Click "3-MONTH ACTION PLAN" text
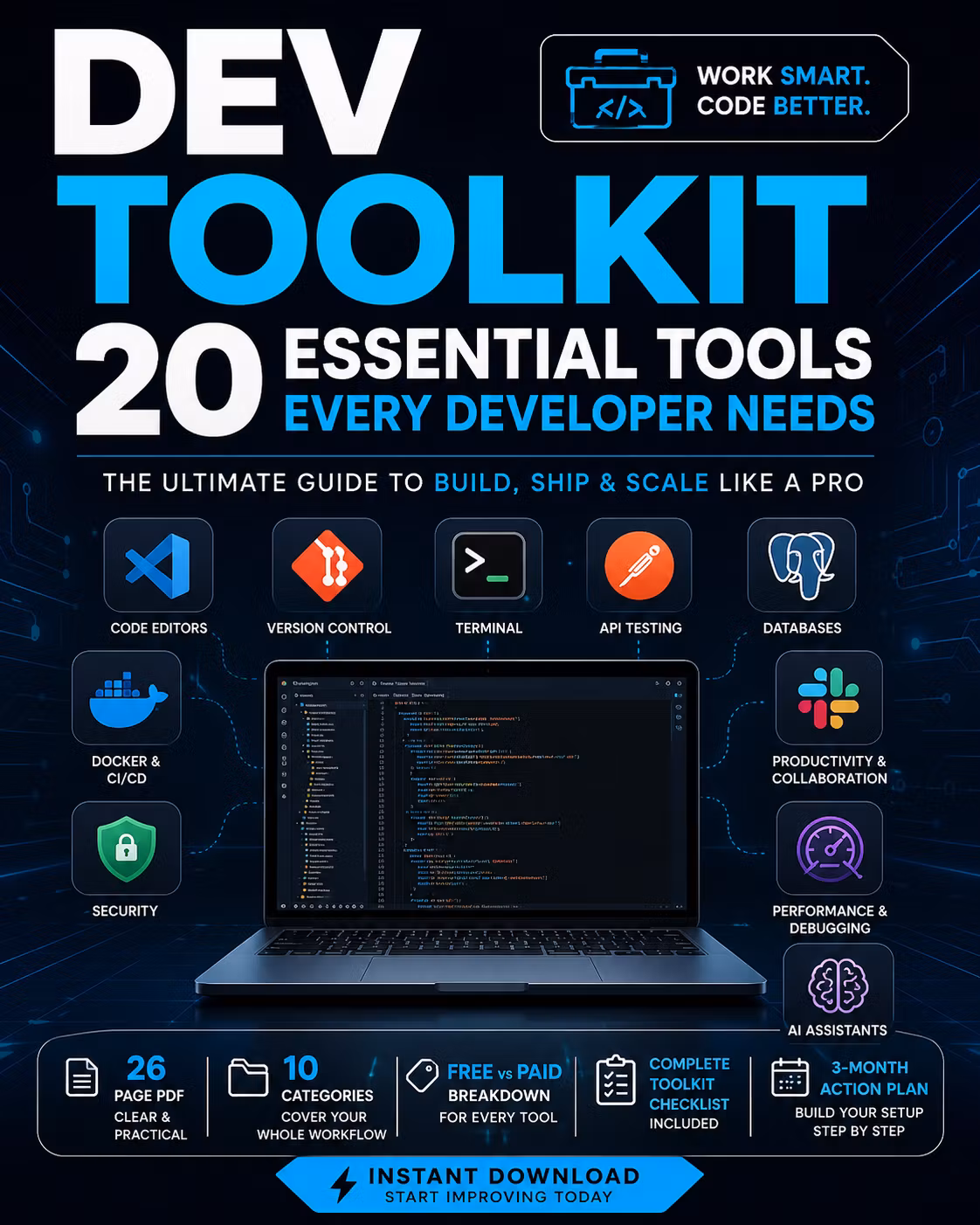 tap(873, 1078)
